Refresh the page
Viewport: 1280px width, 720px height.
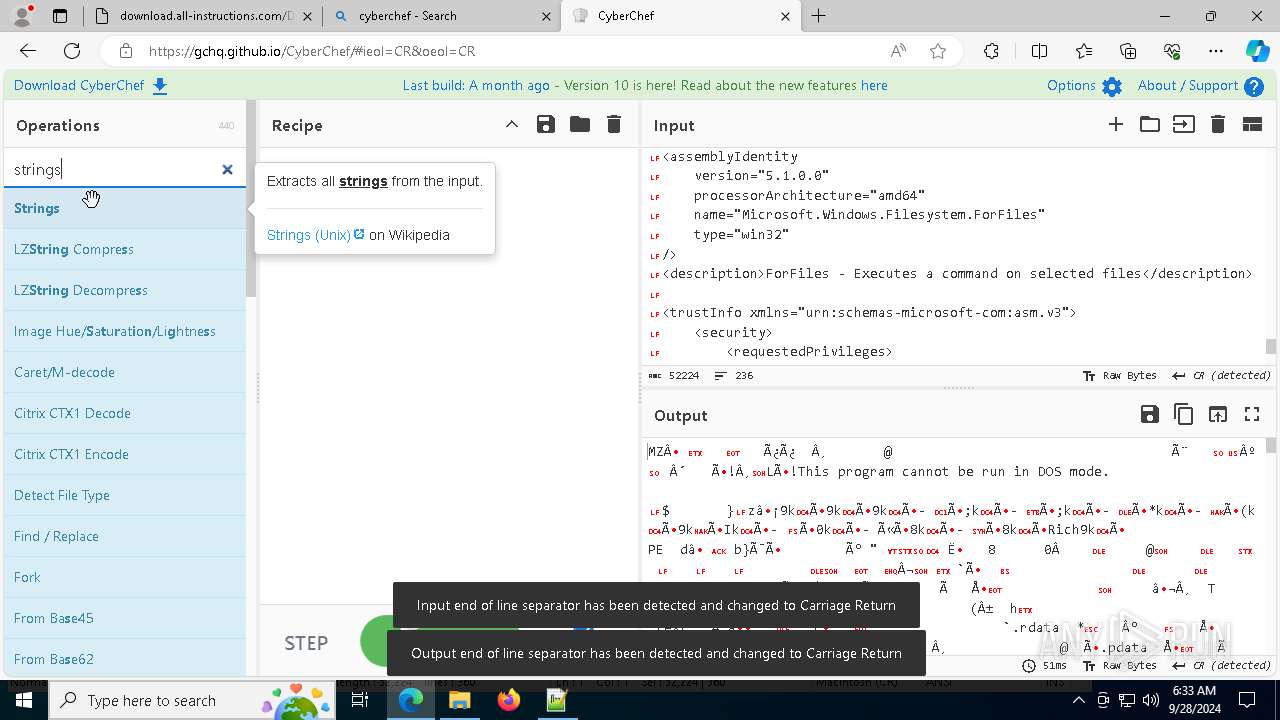coord(72,51)
